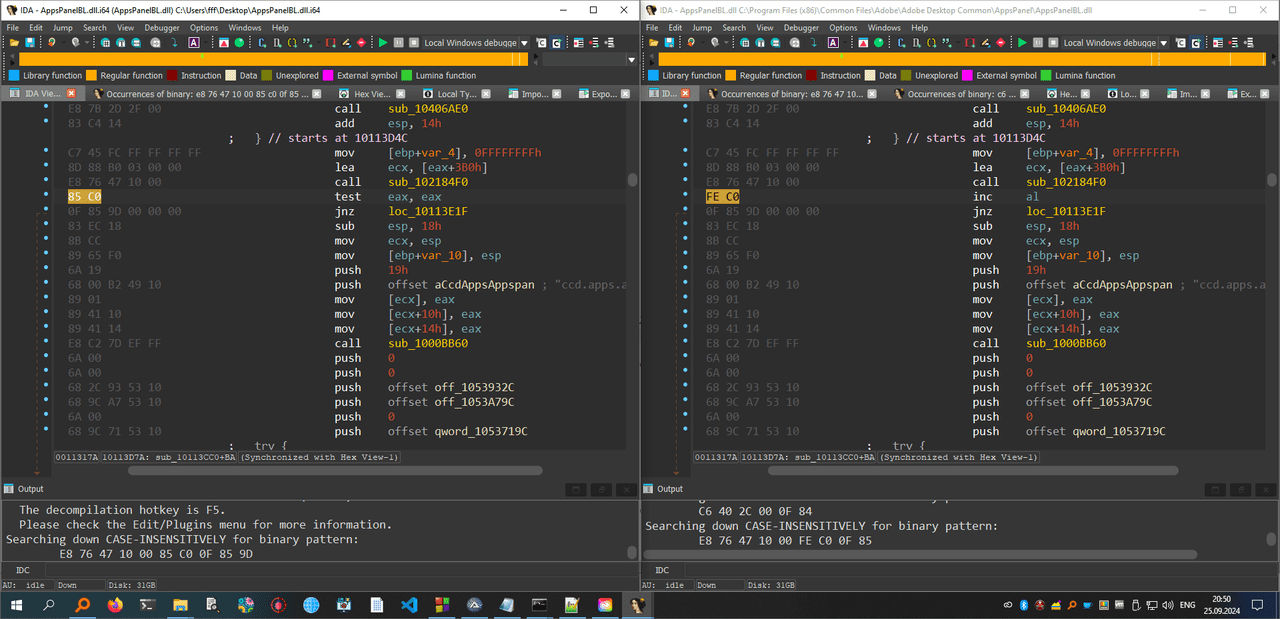Start debugging with green play icon, left window
This screenshot has height=619, width=1280.
383,43
